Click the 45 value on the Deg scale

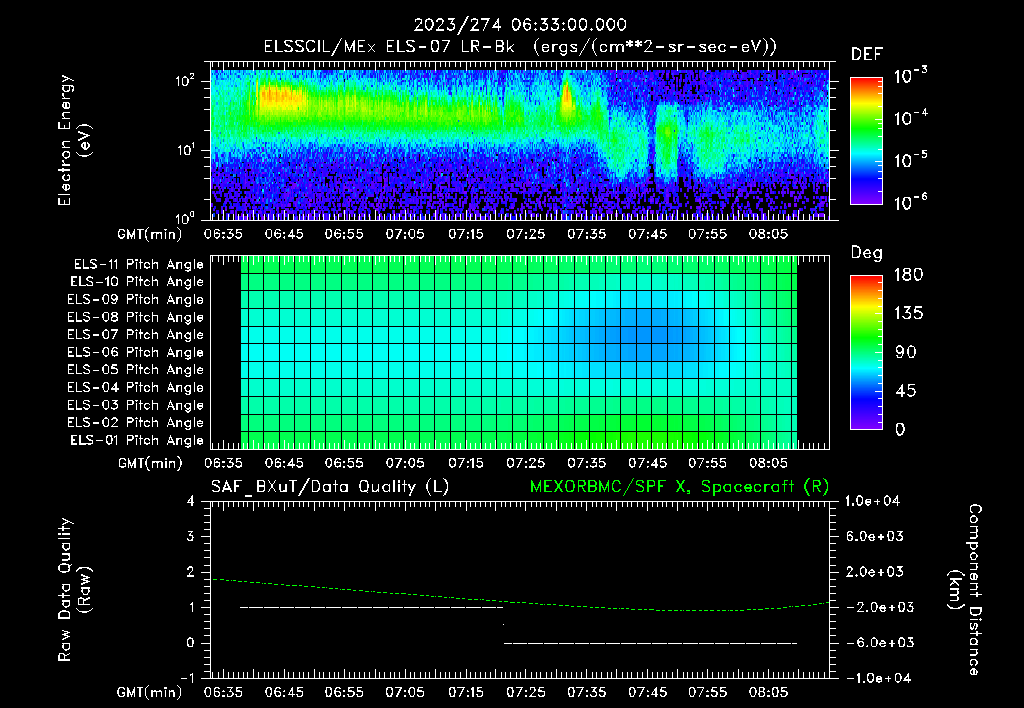pyautogui.click(x=906, y=391)
